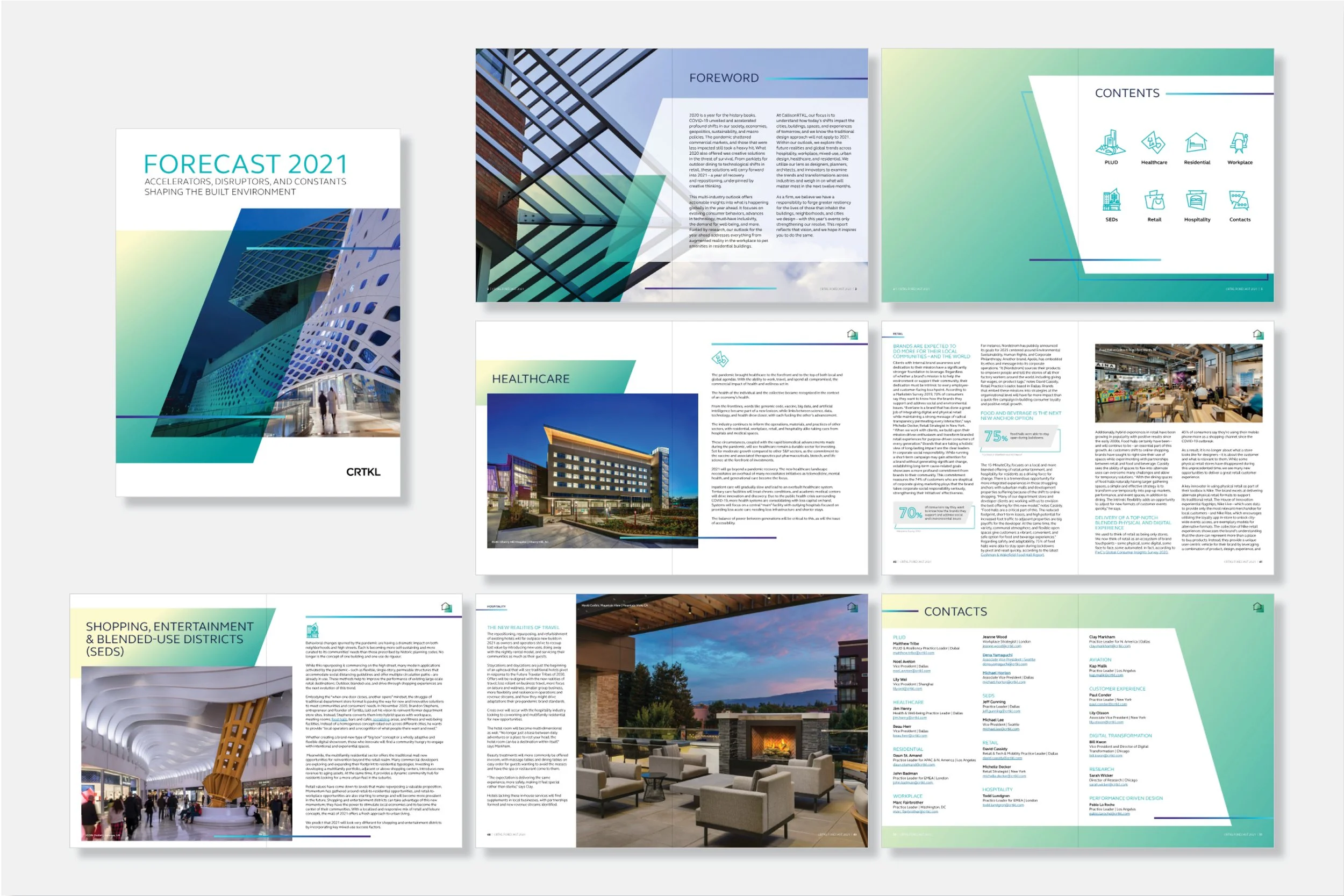Open the Contacts speech-bubble icon in Contents
The image size is (1344, 896).
coord(1239,200)
